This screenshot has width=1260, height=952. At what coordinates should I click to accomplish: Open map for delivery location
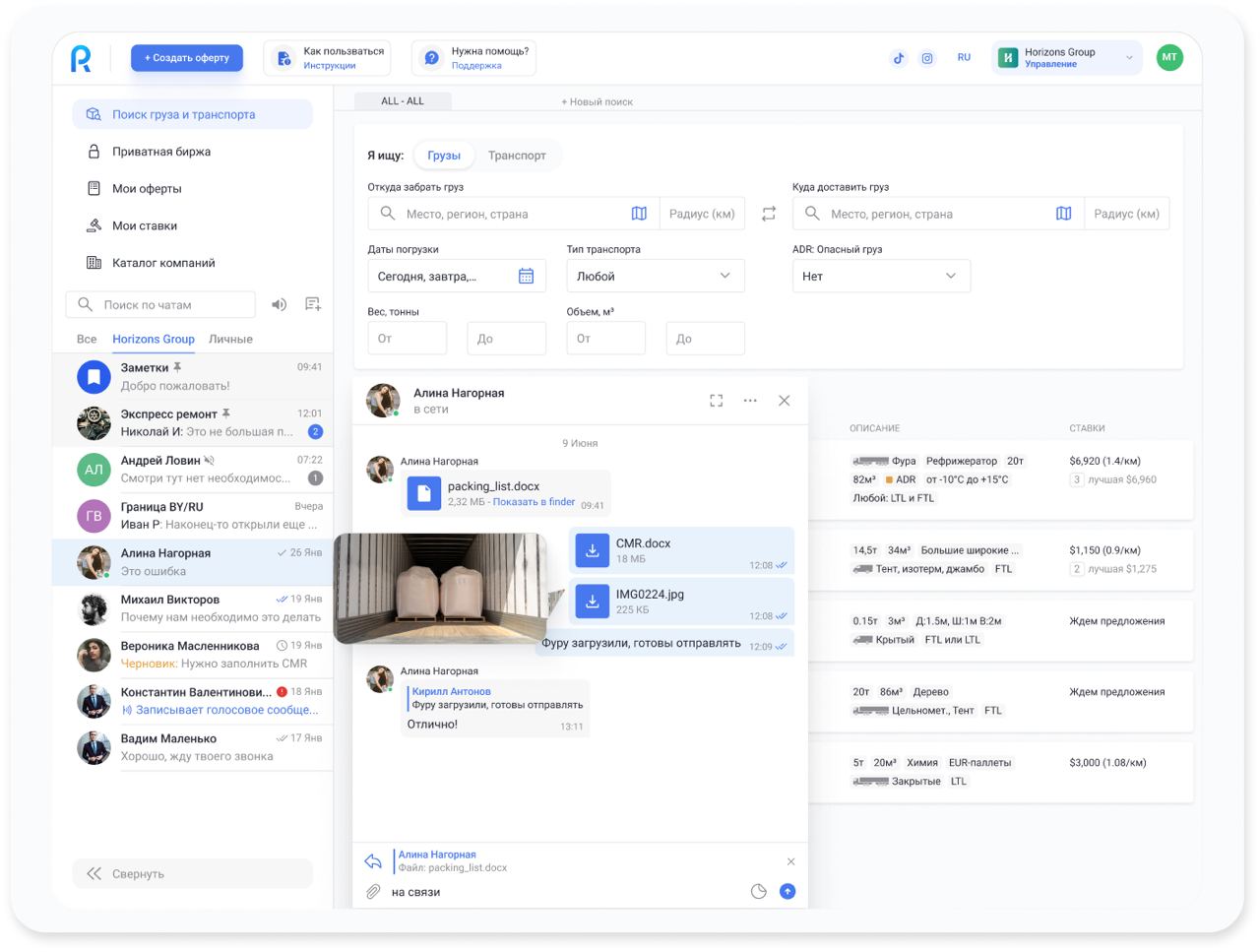[x=1063, y=214]
